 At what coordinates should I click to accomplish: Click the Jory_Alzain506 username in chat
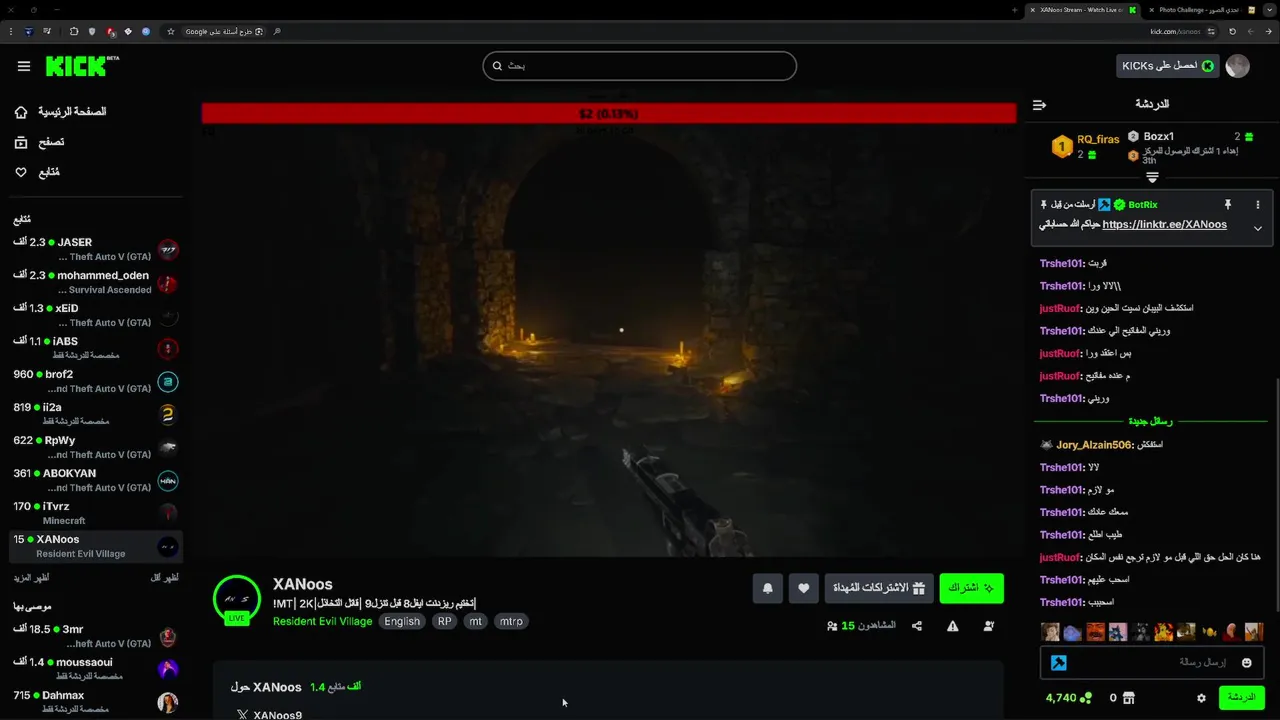coord(1095,444)
